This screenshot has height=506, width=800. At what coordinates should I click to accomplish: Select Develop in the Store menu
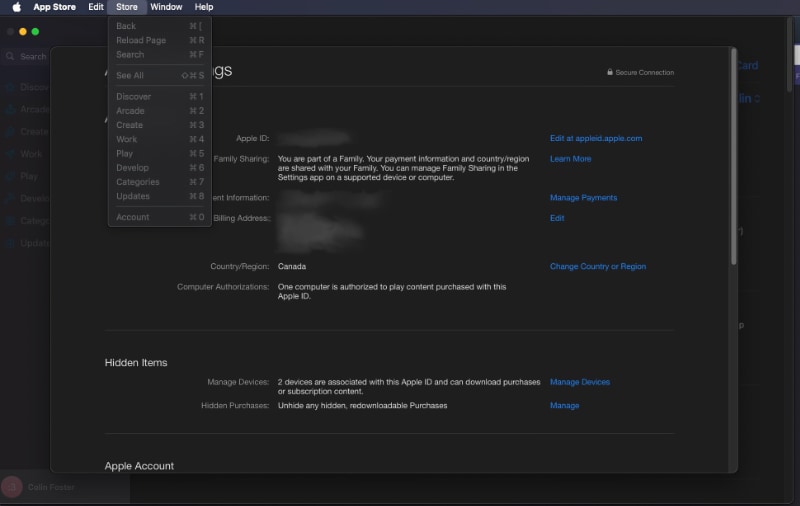pyautogui.click(x=160, y=168)
